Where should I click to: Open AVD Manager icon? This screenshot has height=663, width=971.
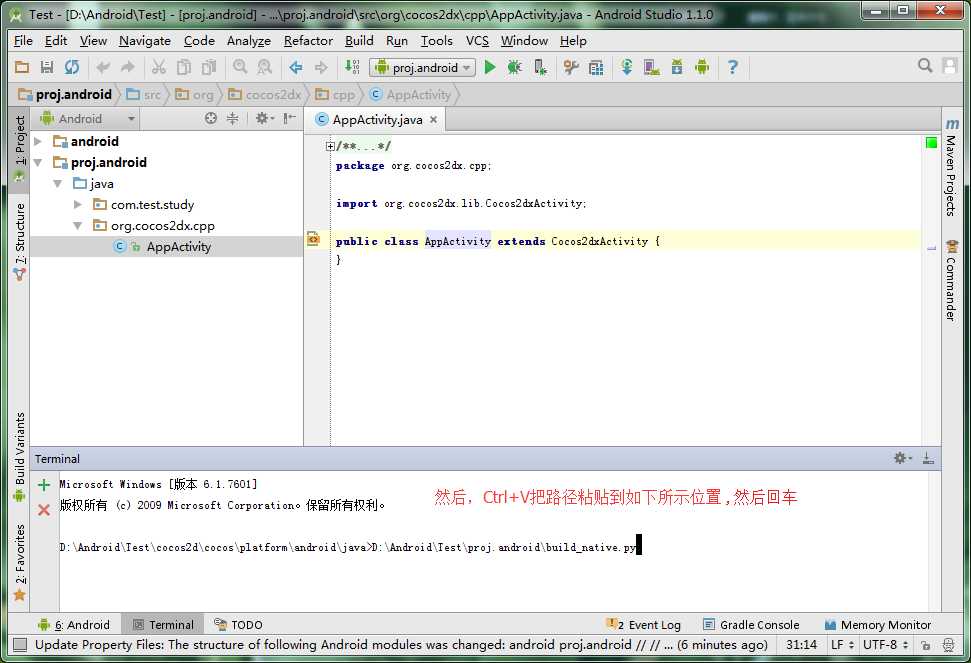pyautogui.click(x=651, y=67)
